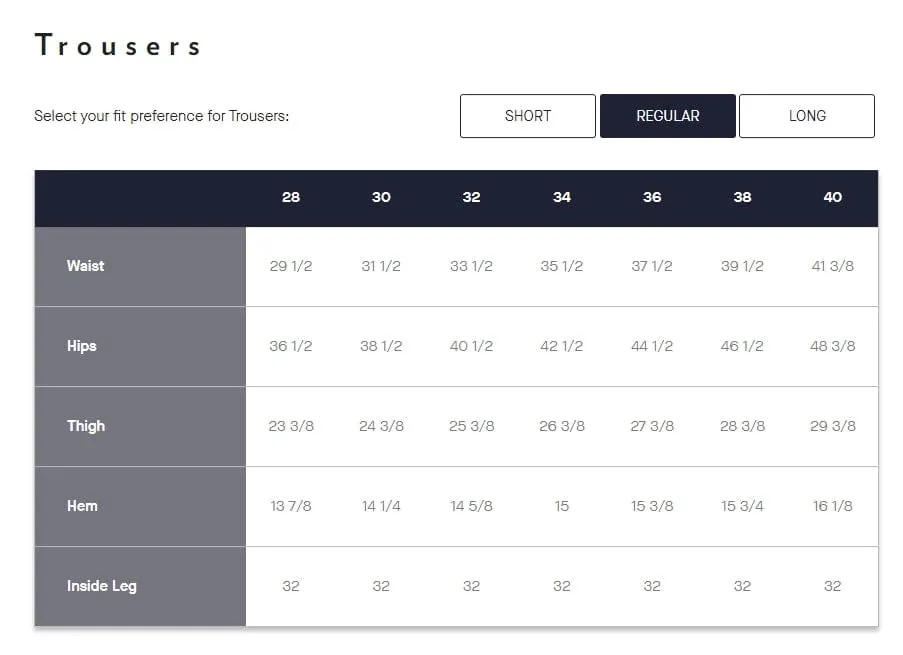Image resolution: width=903 pixels, height=655 pixels.
Task: Click the thigh value 25 3/8
Action: tap(472, 426)
